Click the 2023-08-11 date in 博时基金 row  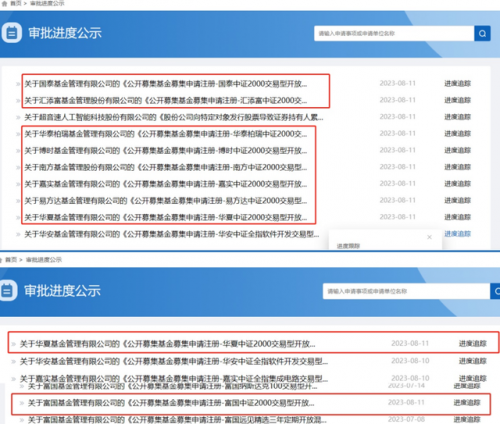[398, 150]
